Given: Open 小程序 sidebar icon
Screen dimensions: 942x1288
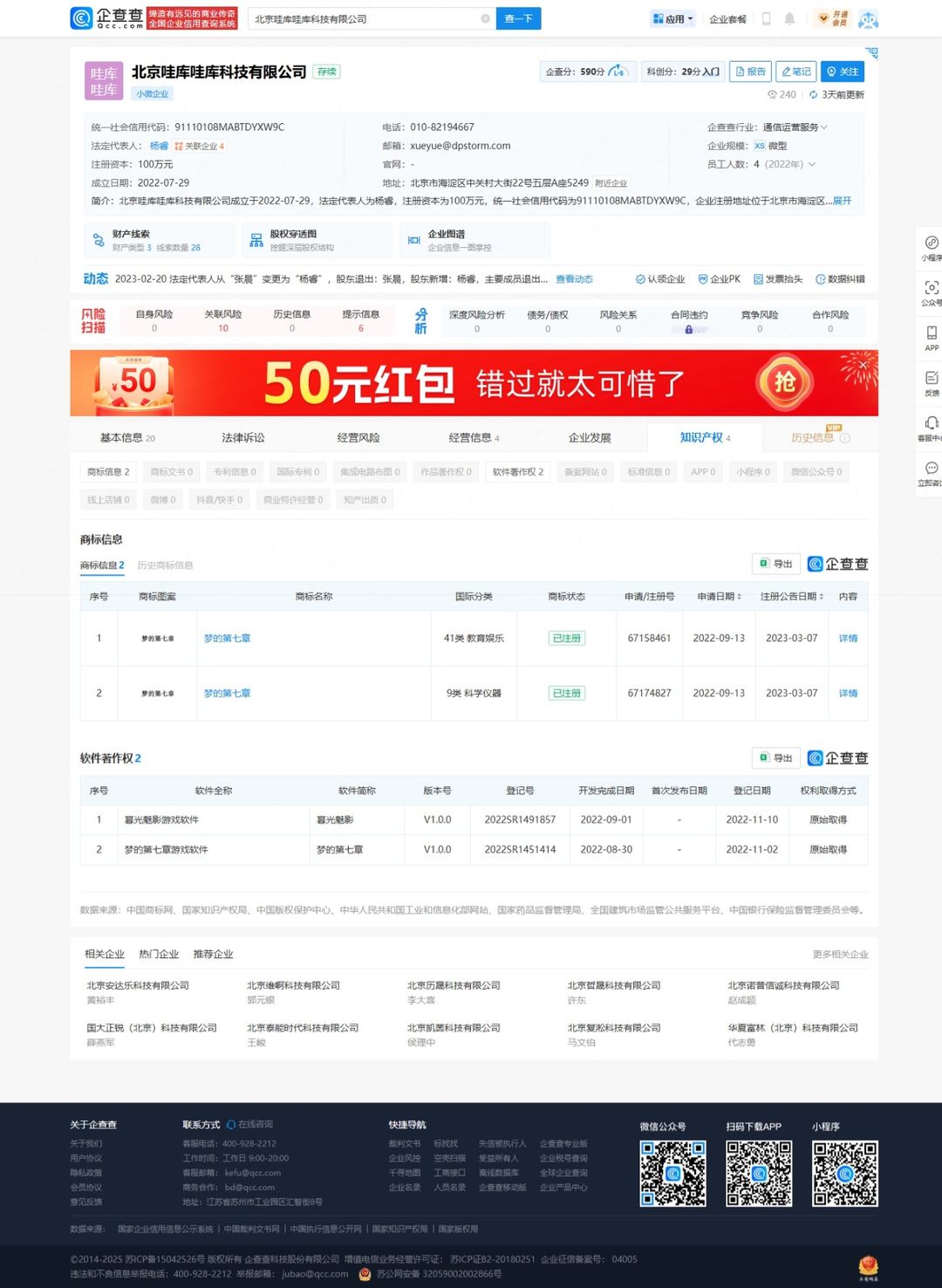Looking at the screenshot, I should click(x=932, y=248).
